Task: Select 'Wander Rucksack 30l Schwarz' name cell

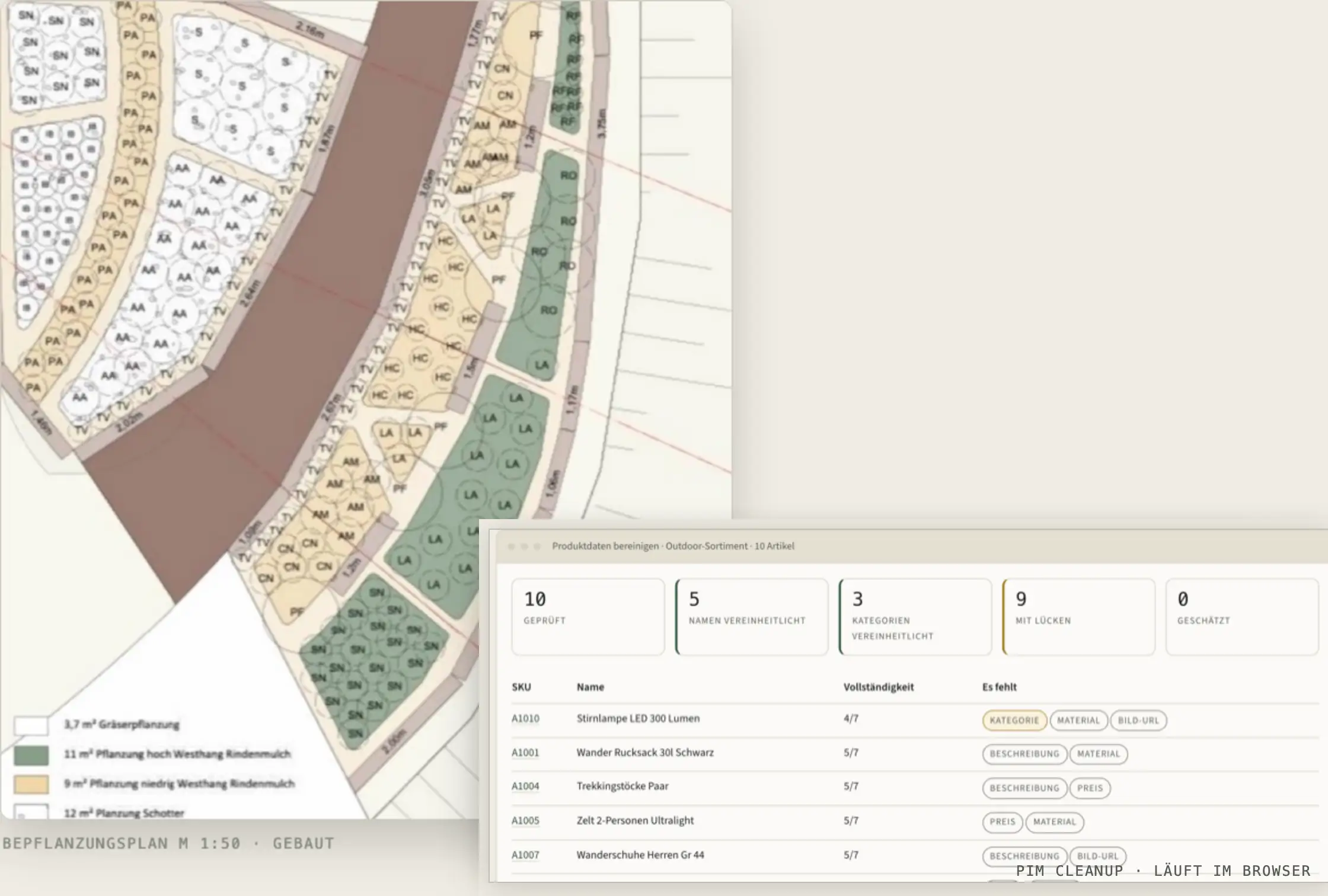Action: (x=645, y=753)
